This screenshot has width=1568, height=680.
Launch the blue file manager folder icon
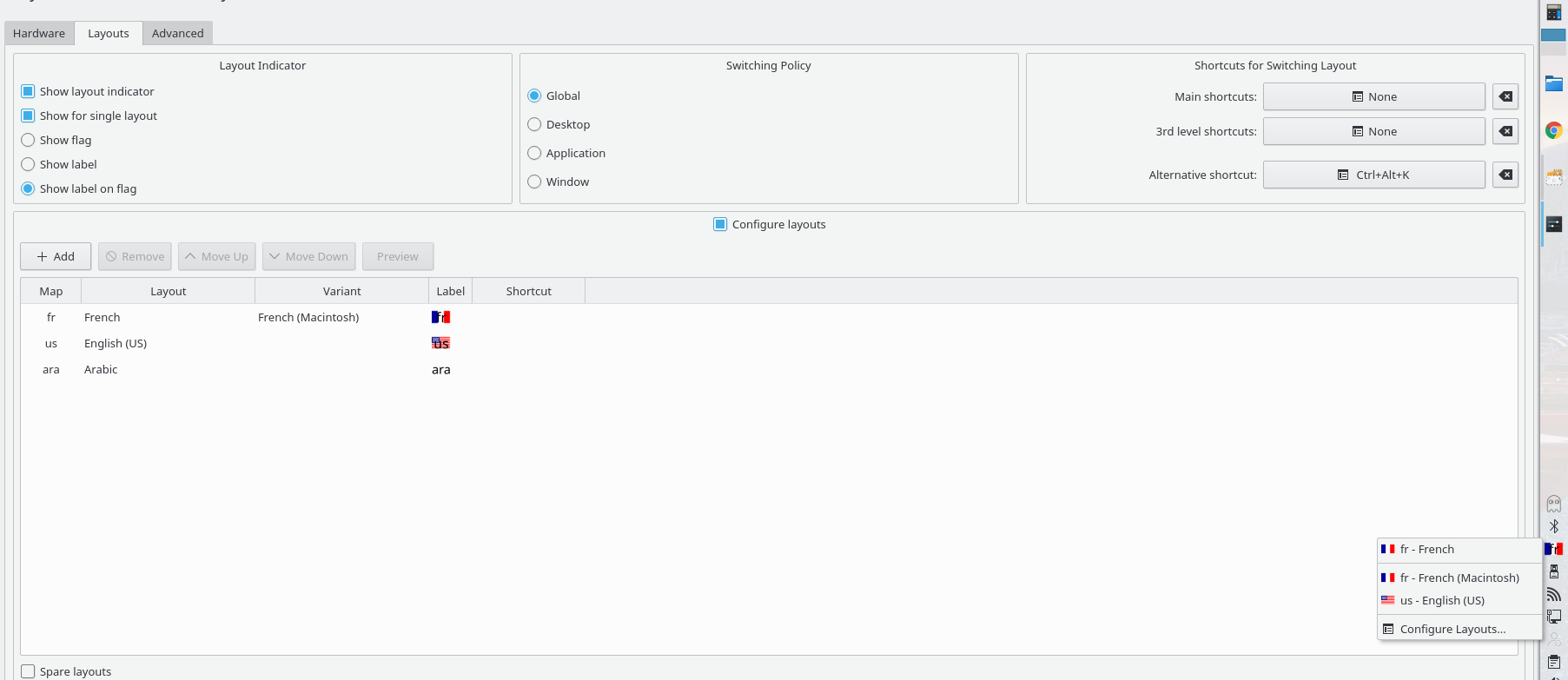[1553, 83]
